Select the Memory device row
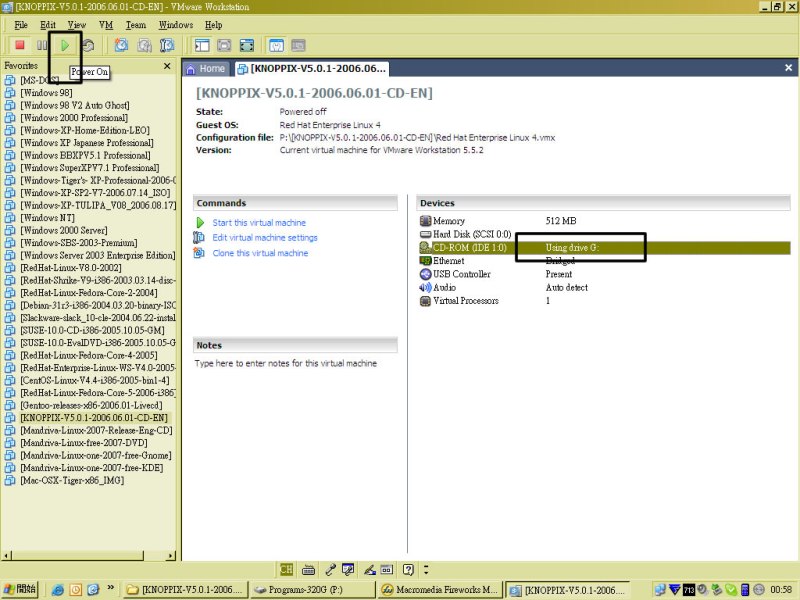Screen dimensions: 800x600 [605, 221]
